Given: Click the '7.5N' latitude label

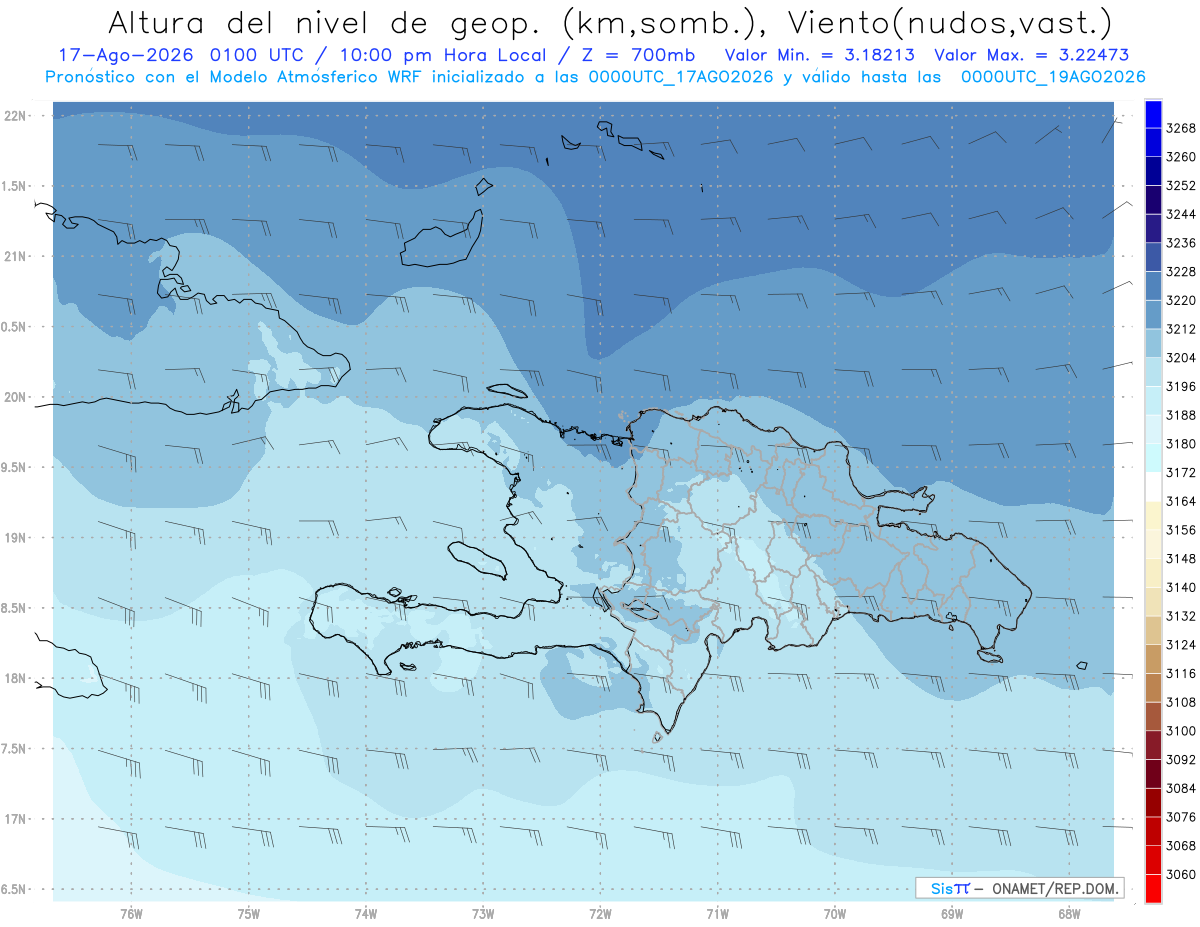Looking at the screenshot, I should coord(14,749).
